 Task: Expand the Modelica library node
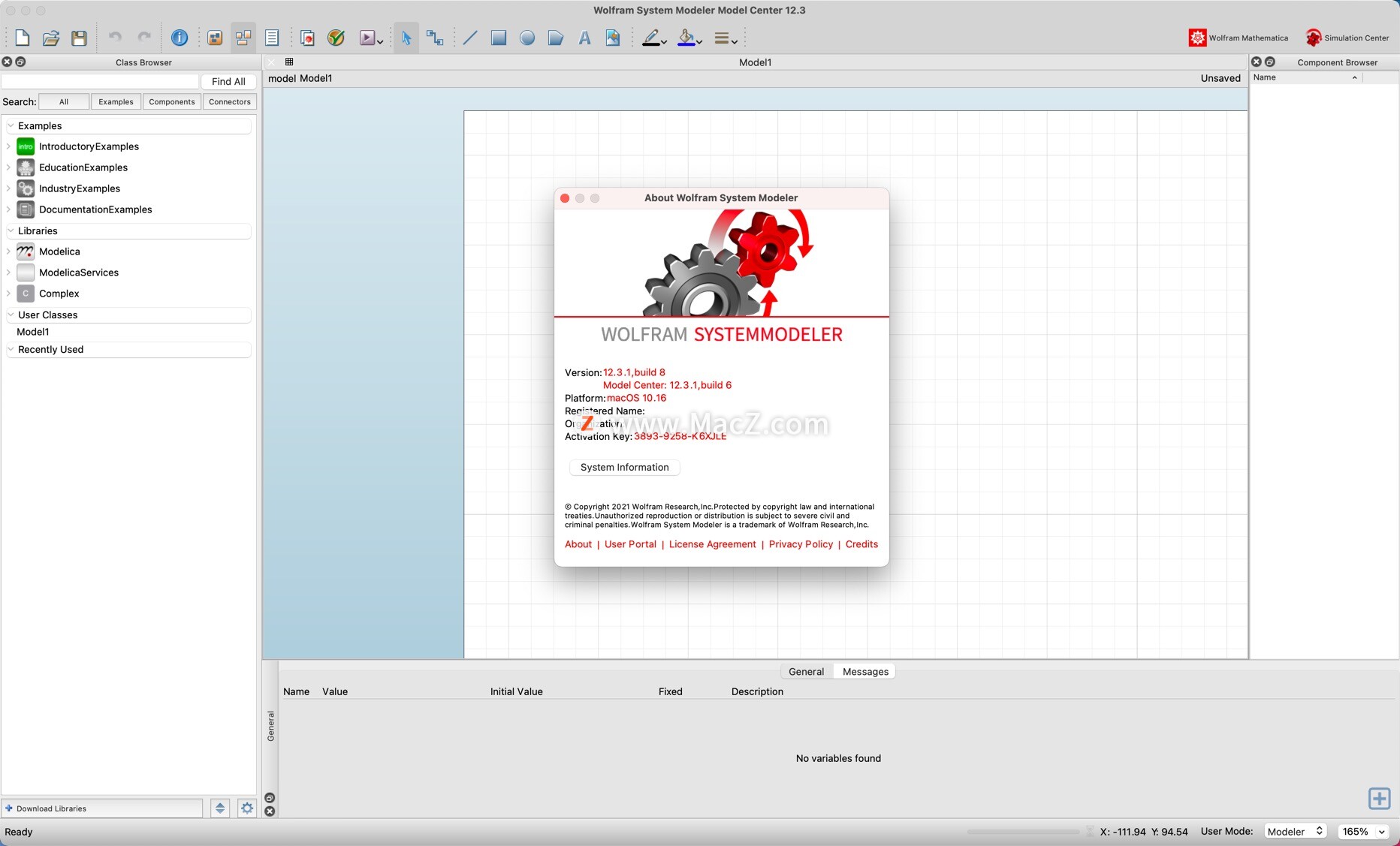point(8,251)
